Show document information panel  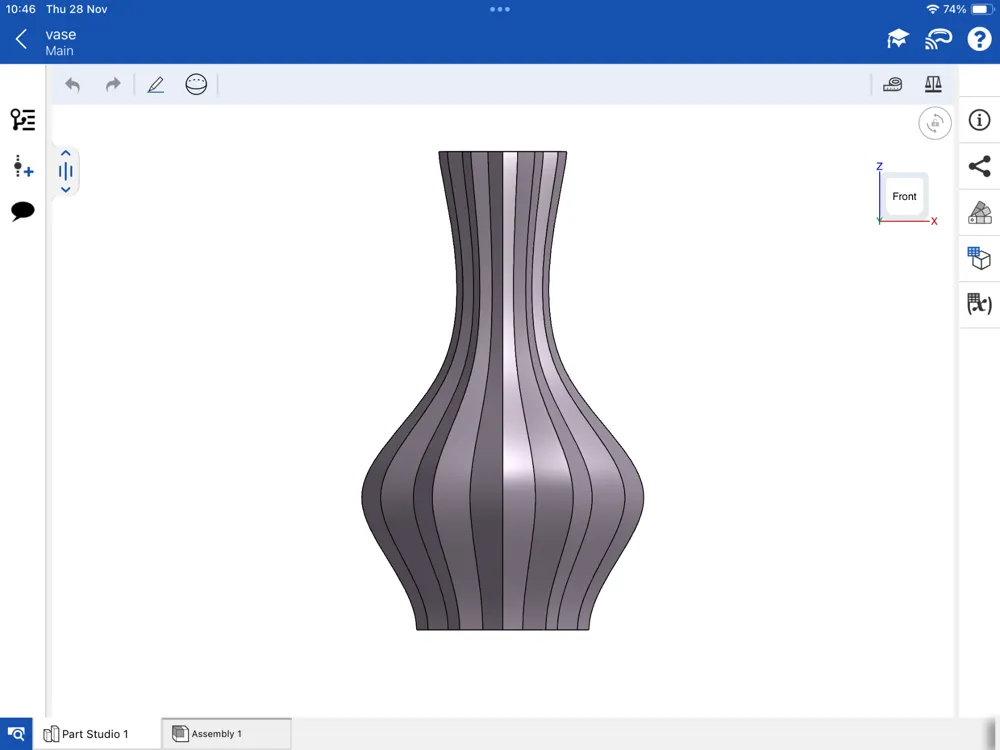[980, 120]
